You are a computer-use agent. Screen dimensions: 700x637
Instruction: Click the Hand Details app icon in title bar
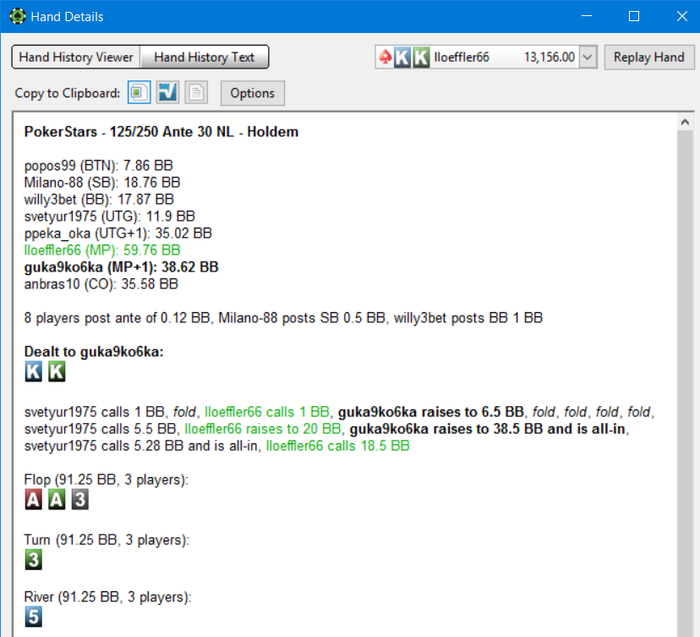tap(17, 17)
